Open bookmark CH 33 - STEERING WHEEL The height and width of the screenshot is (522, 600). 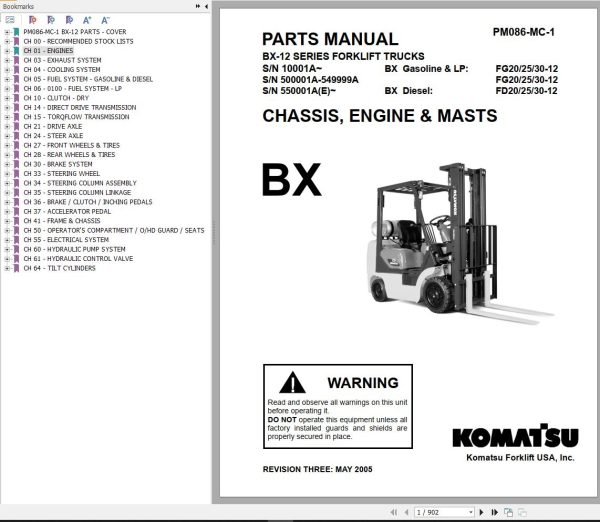point(62,174)
